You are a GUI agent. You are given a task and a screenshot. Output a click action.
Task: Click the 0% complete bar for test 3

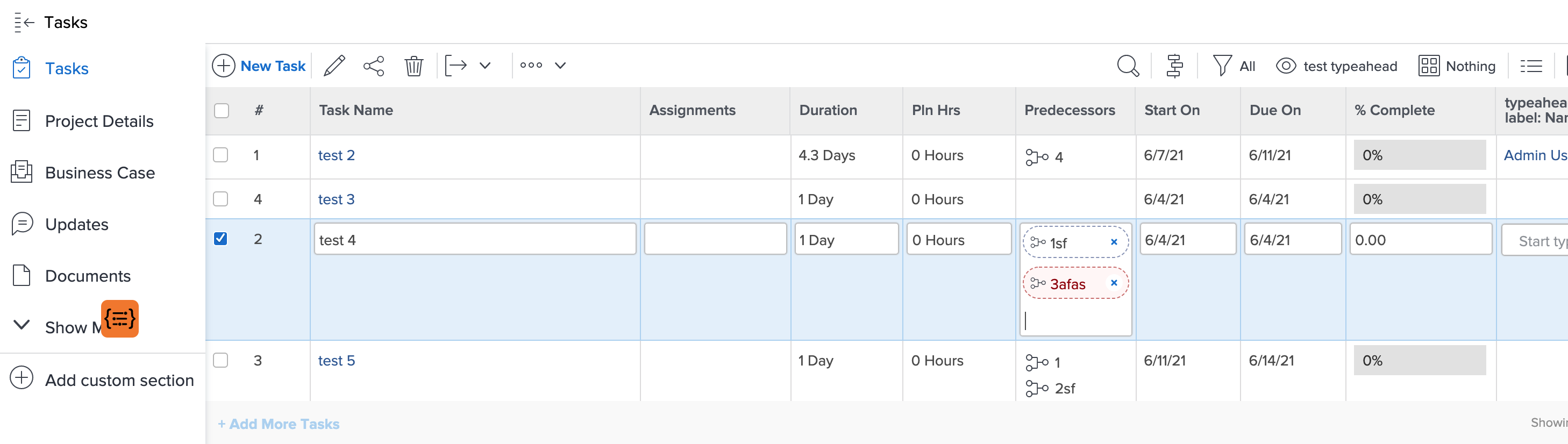click(x=1419, y=199)
